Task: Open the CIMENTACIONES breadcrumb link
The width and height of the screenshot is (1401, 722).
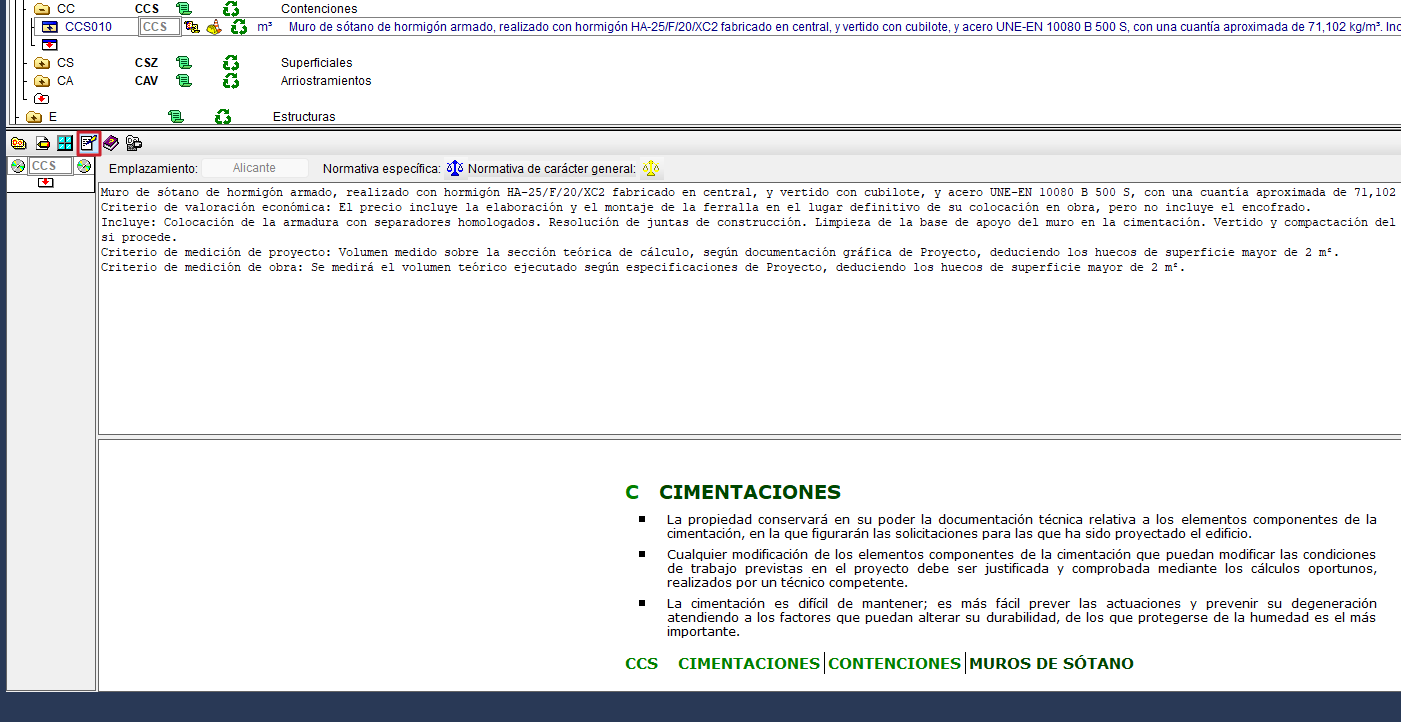Action: coord(749,663)
